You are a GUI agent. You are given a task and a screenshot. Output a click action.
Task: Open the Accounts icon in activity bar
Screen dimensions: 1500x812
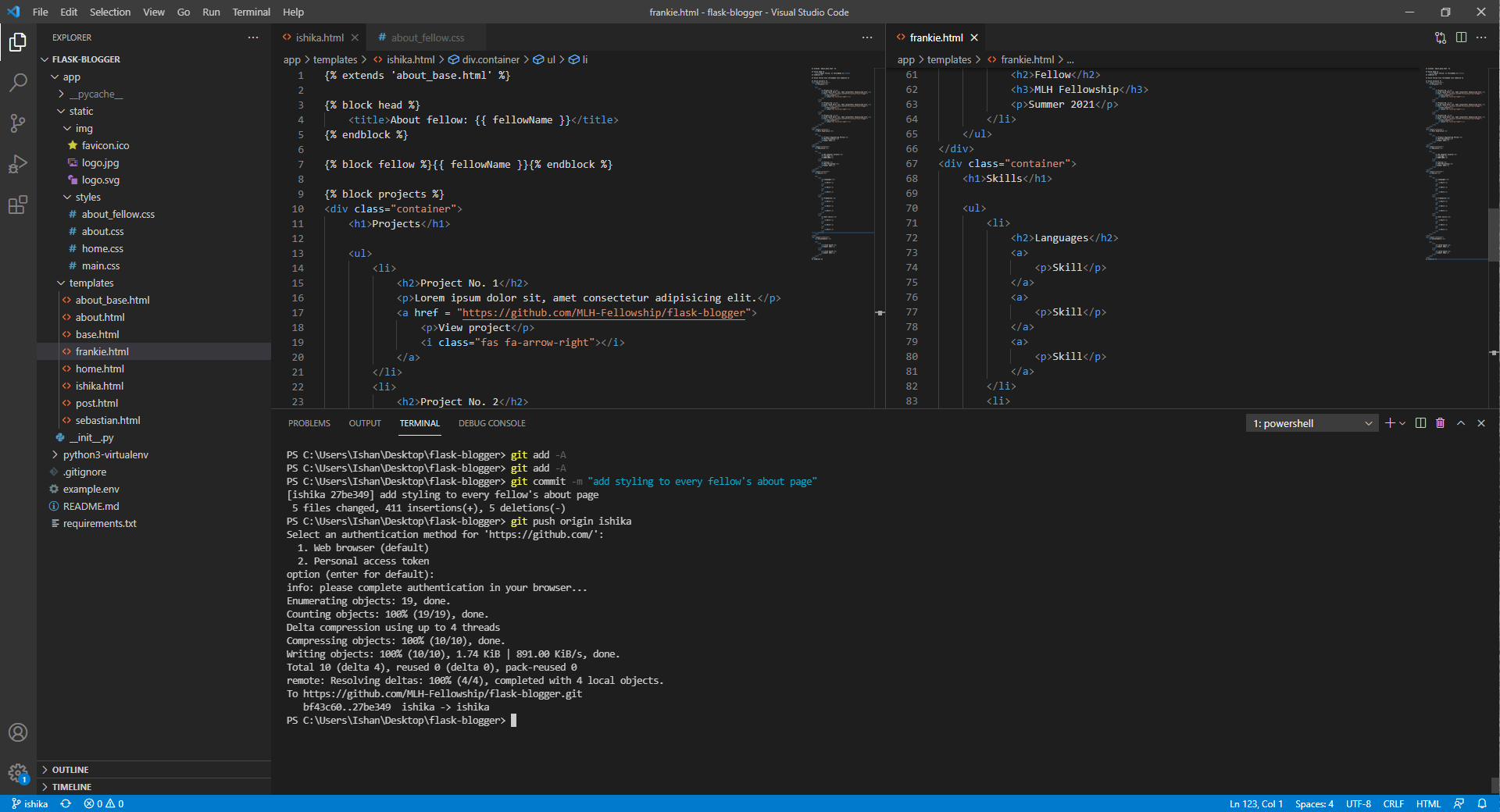click(x=18, y=732)
